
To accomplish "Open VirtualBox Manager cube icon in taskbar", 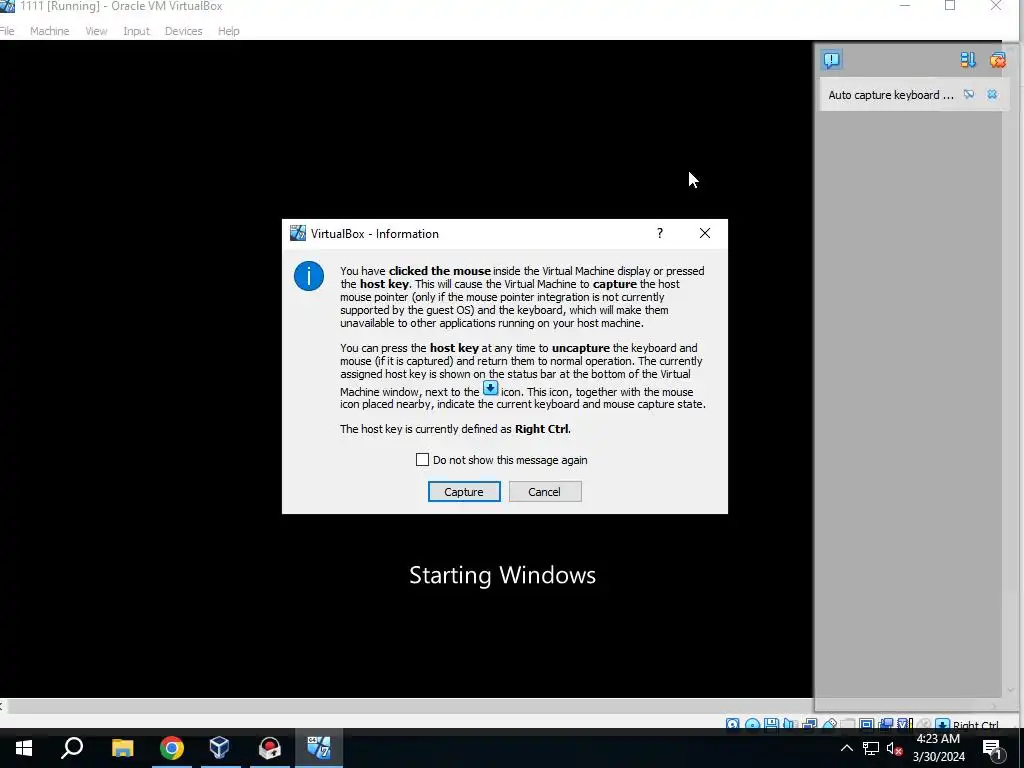I will (219, 748).
